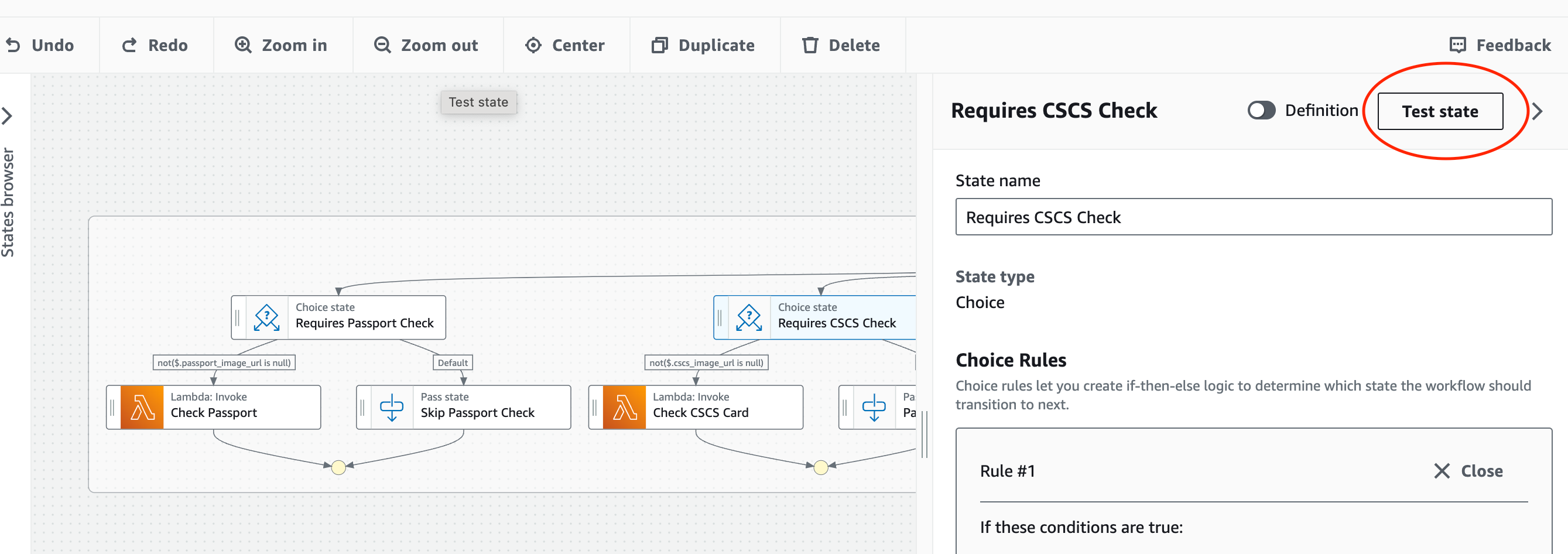Grab the drag handle of Skip Passport Check

(x=363, y=407)
